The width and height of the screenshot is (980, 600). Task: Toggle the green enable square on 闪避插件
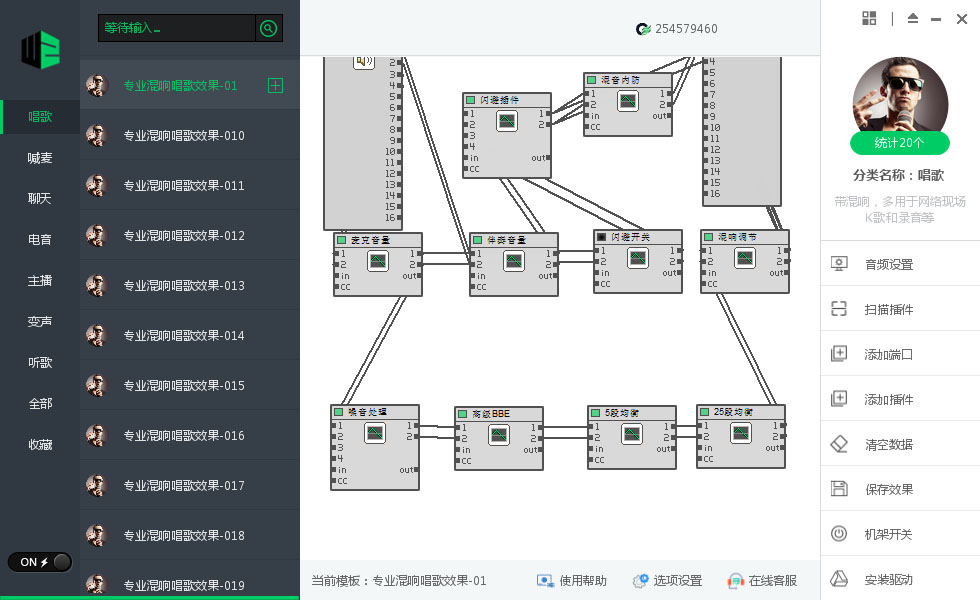pos(471,100)
